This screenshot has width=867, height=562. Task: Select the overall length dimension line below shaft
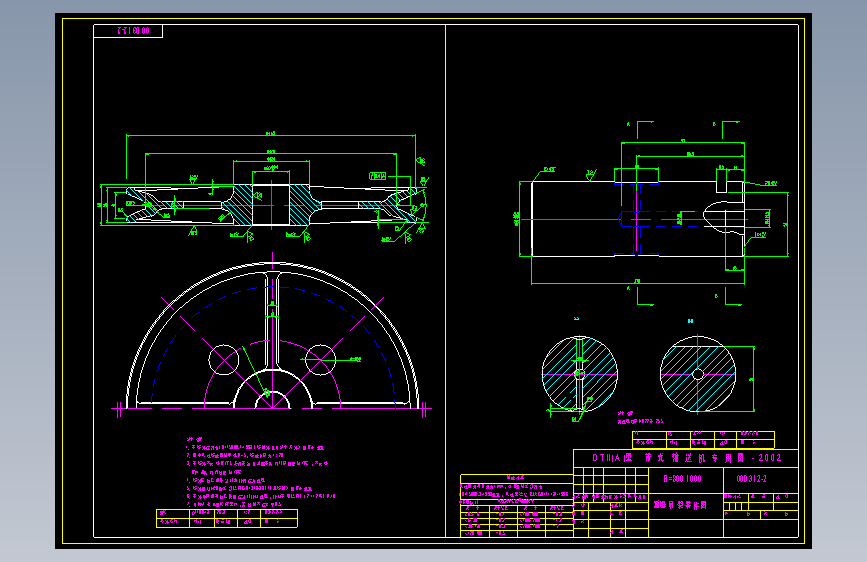[x=638, y=283]
